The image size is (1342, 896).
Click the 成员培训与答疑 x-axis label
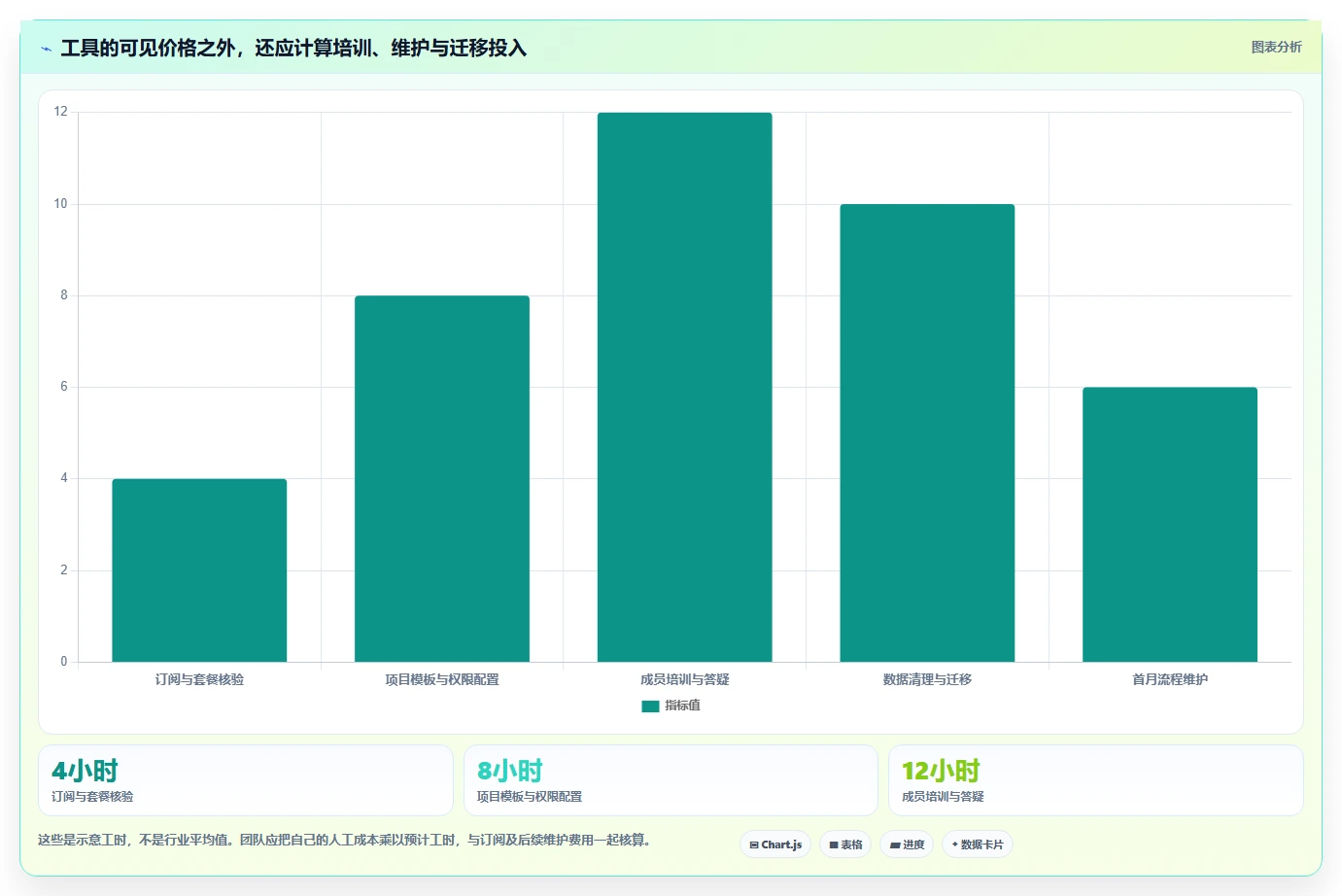point(685,679)
